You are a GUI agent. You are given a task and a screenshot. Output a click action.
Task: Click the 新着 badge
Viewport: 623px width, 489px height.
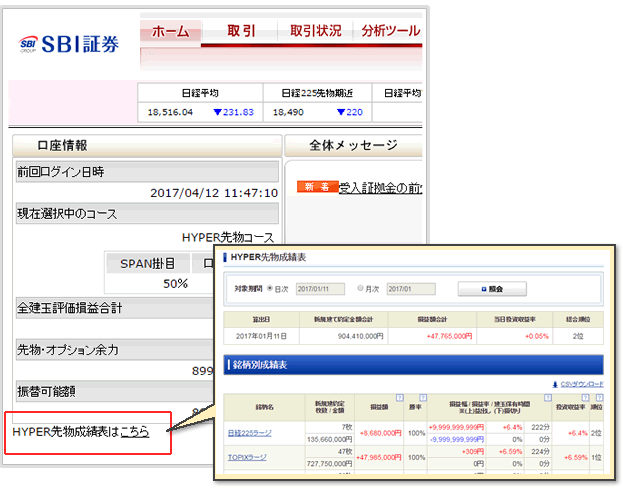[x=317, y=187]
